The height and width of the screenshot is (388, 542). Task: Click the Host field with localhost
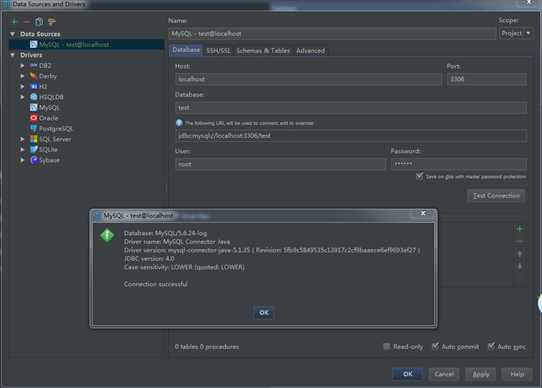coord(308,79)
